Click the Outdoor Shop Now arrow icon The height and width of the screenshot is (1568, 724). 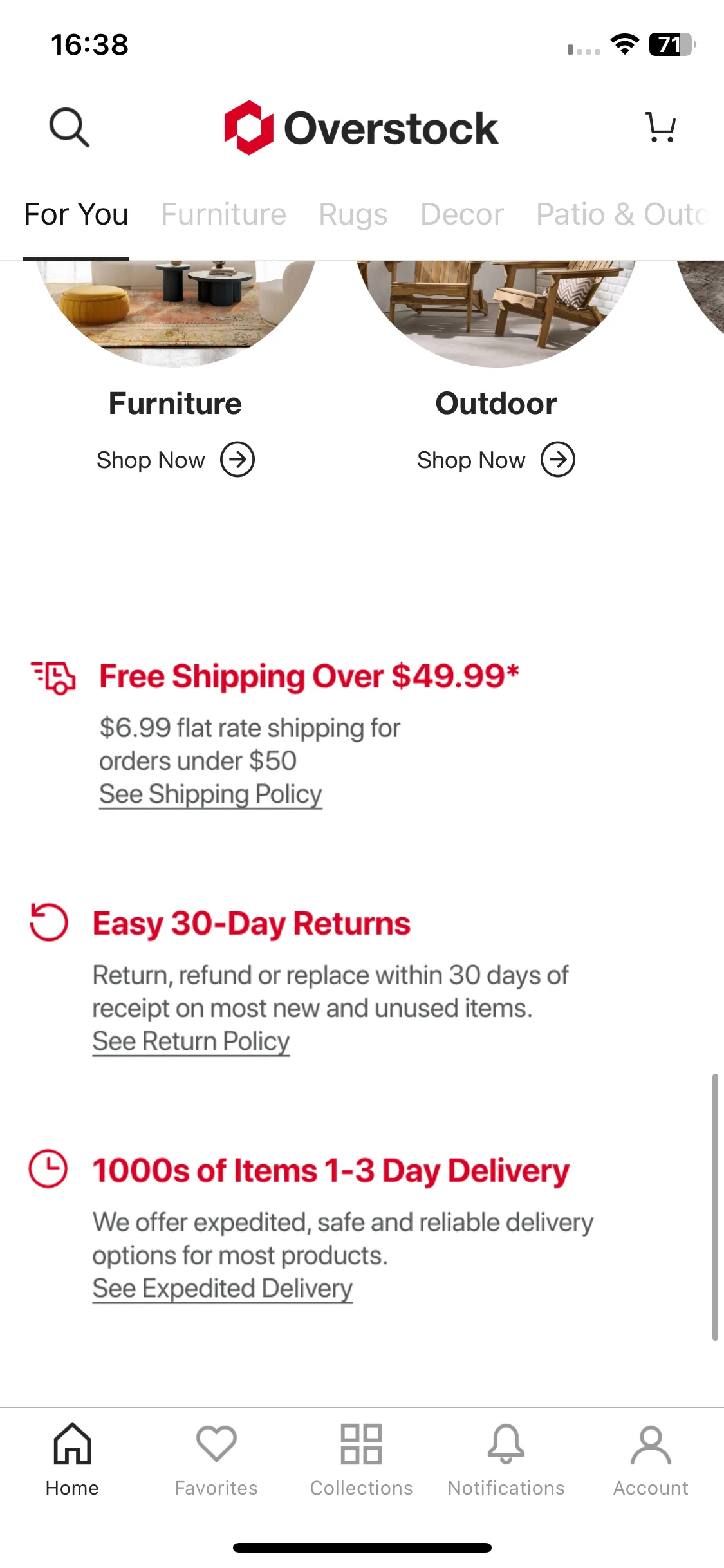point(558,460)
